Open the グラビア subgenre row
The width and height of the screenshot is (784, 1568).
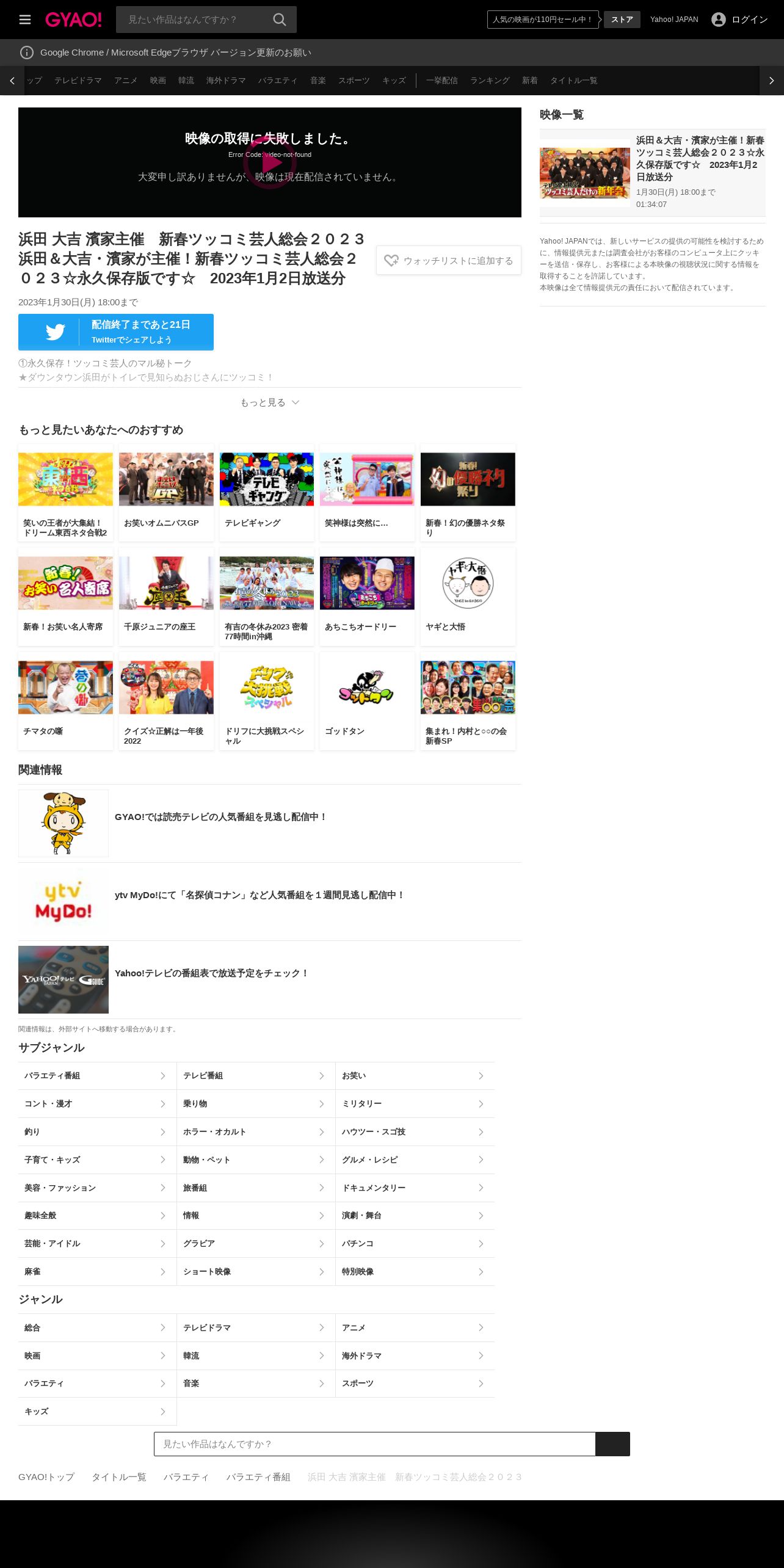tap(256, 1244)
